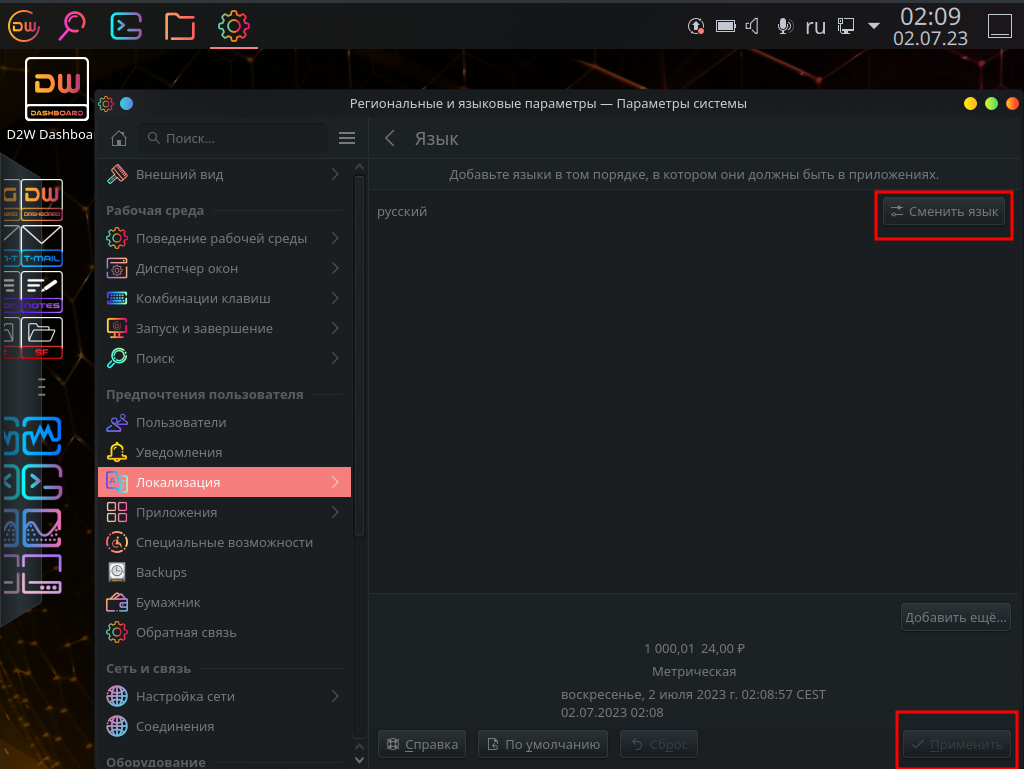The image size is (1024, 769).
Task: Open the file manager folder icon in top panel
Action: 180,25
